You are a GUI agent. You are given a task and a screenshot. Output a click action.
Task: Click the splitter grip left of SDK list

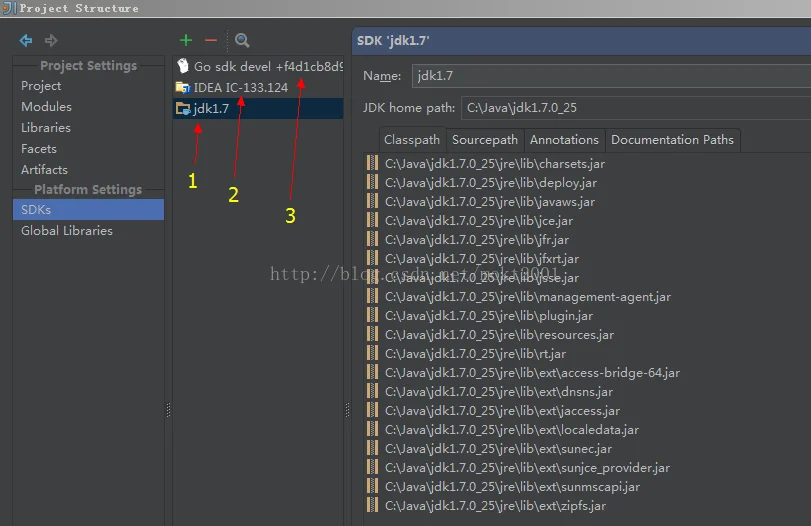tap(168, 410)
